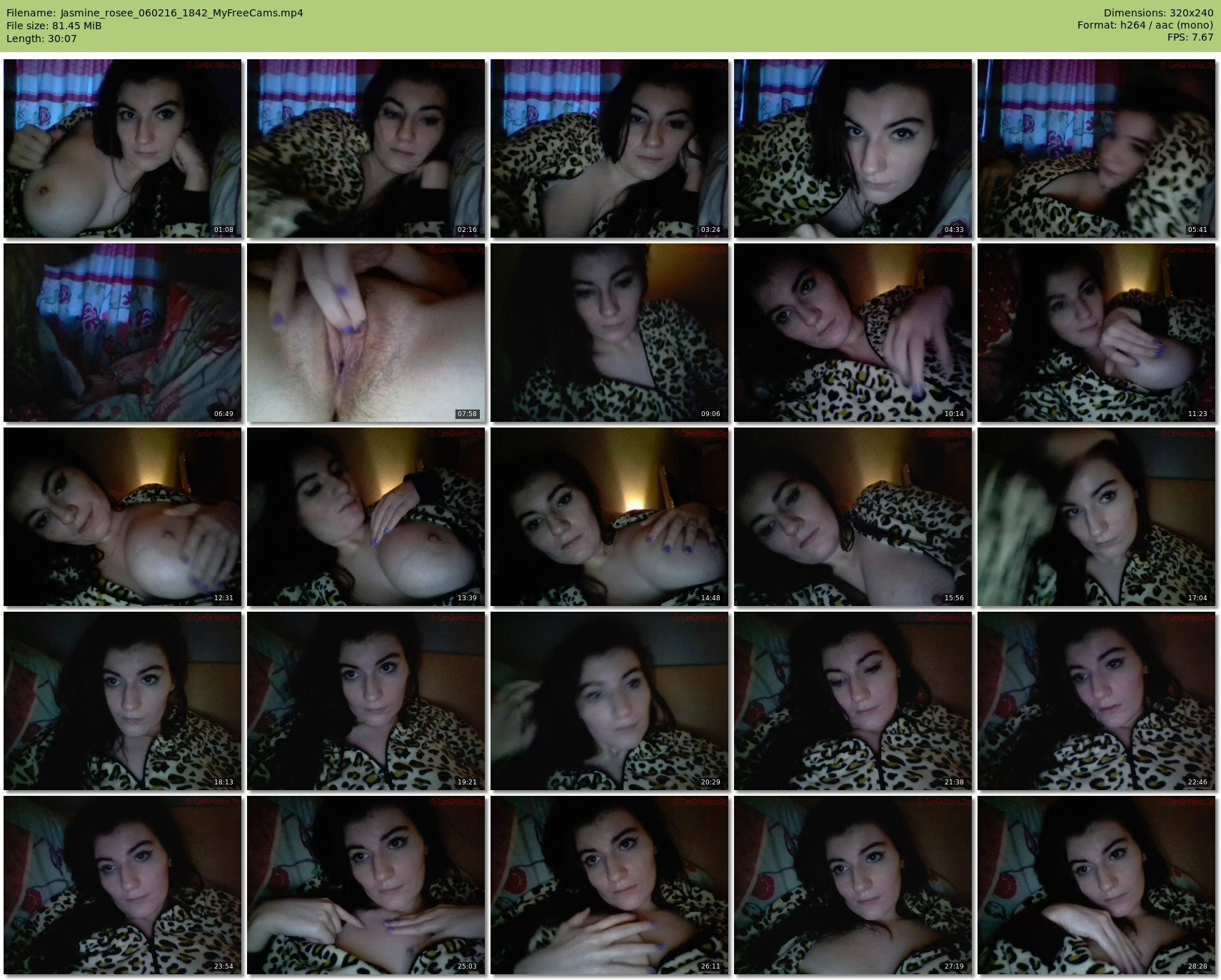The image size is (1221, 980).
Task: Click the frame timestamped 23:54
Action: [123, 885]
